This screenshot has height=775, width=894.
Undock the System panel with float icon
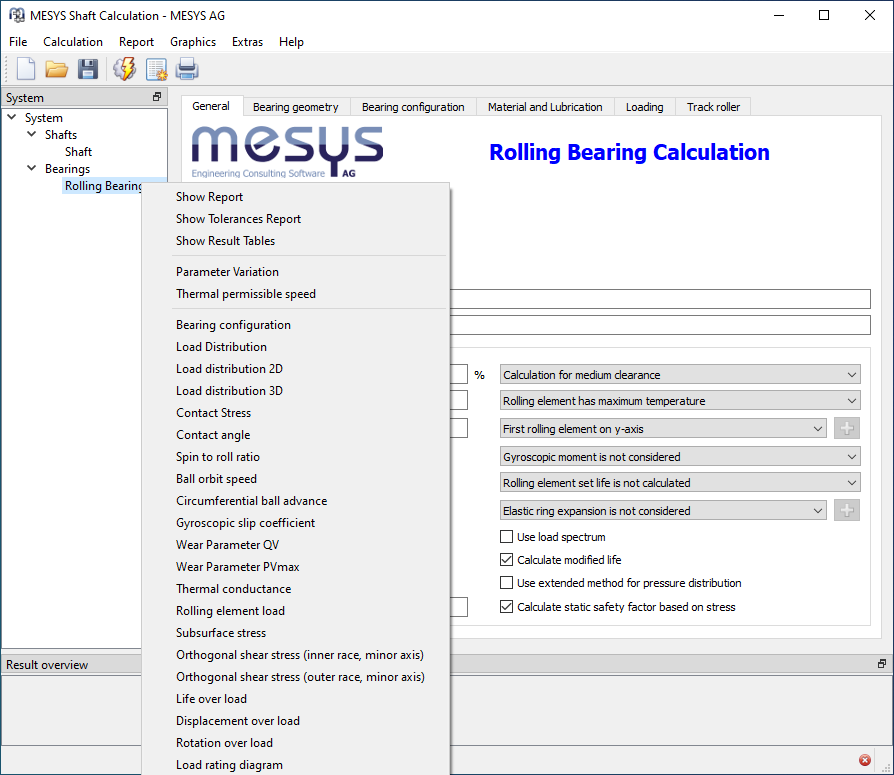pyautogui.click(x=157, y=97)
